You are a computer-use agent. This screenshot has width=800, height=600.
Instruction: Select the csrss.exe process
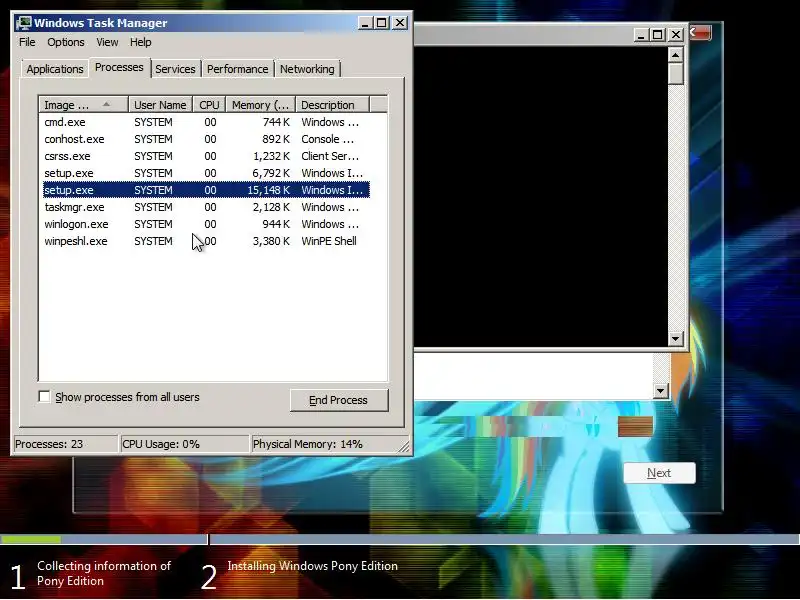pos(206,156)
